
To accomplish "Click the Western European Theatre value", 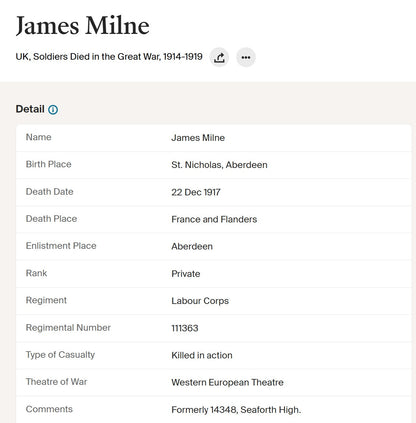I will pos(227,382).
